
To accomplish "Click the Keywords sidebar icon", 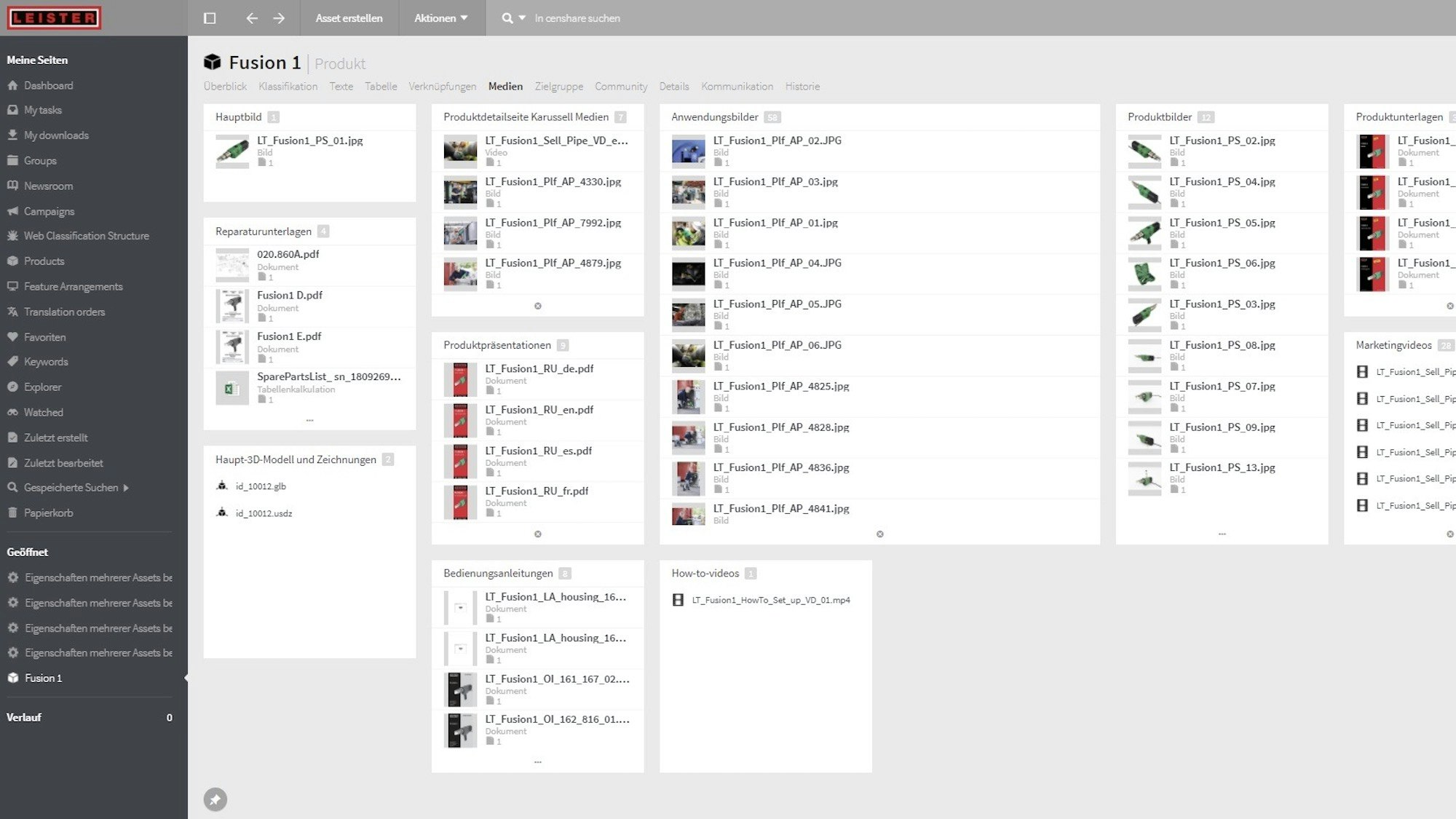I will (13, 361).
